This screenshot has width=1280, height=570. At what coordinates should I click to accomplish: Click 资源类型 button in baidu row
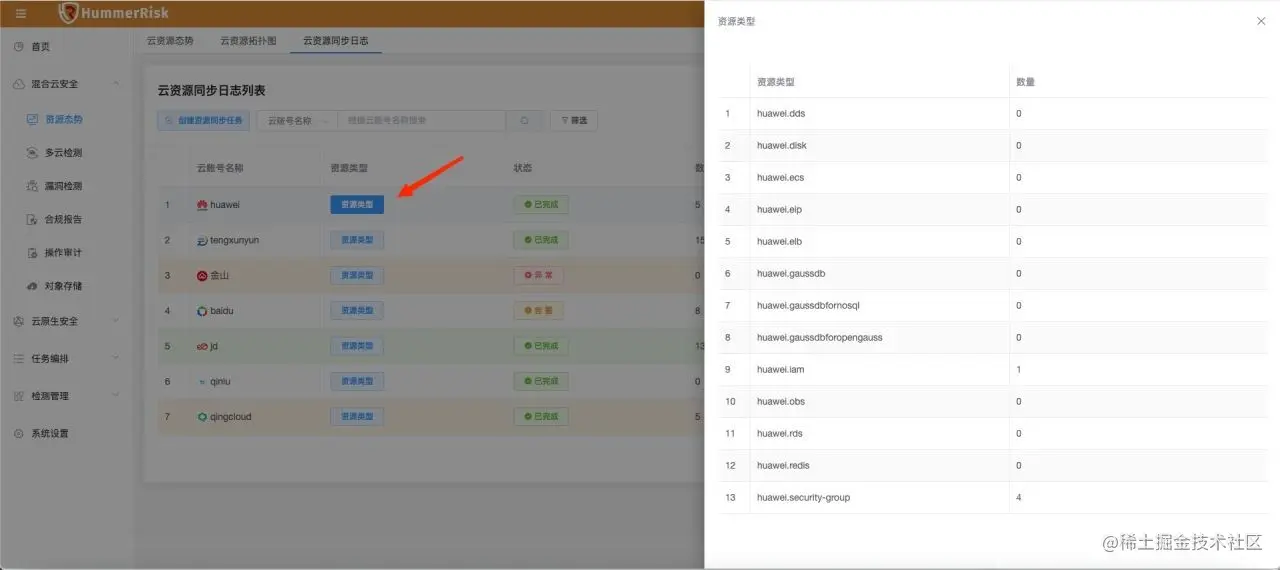pos(357,311)
